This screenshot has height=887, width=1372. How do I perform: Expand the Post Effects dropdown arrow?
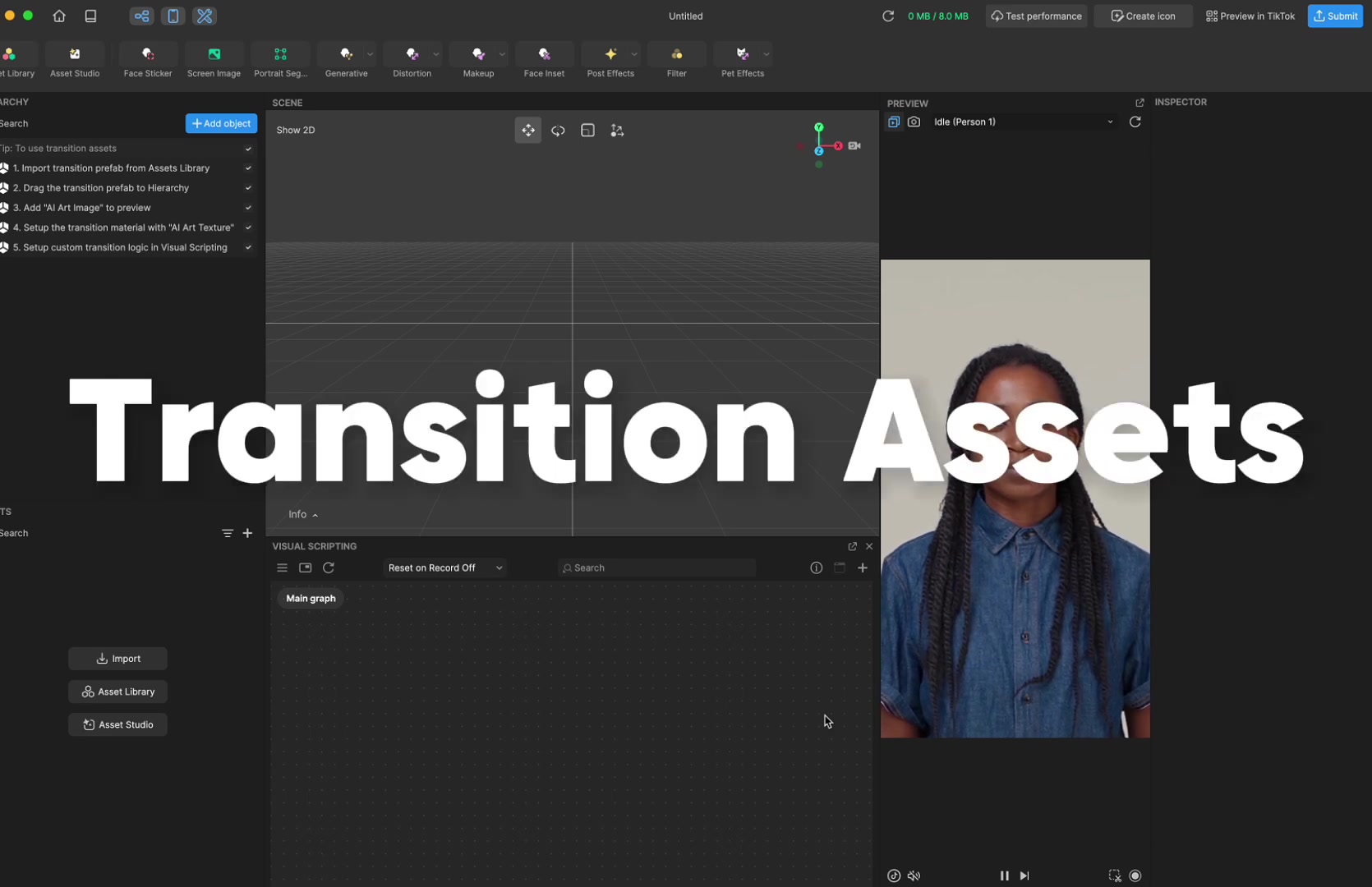pos(634,54)
